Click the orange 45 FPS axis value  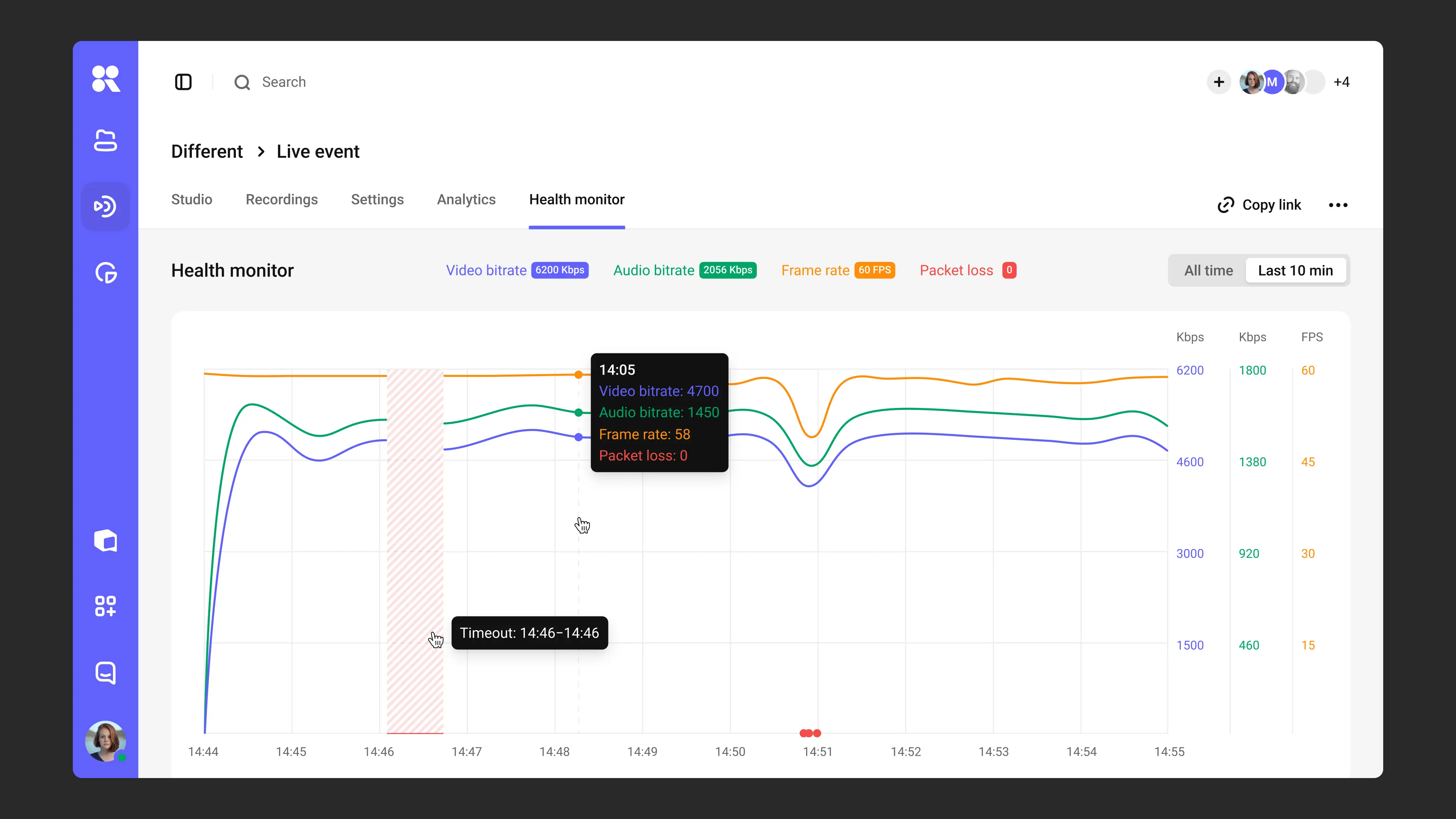point(1308,462)
